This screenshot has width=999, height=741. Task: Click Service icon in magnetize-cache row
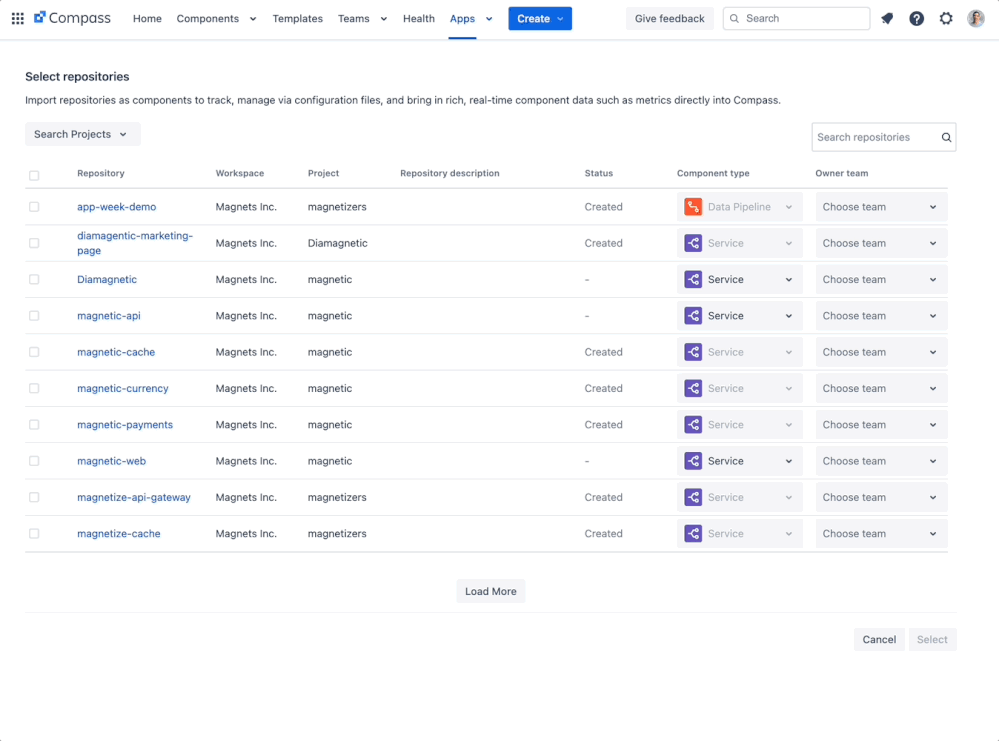tap(693, 533)
